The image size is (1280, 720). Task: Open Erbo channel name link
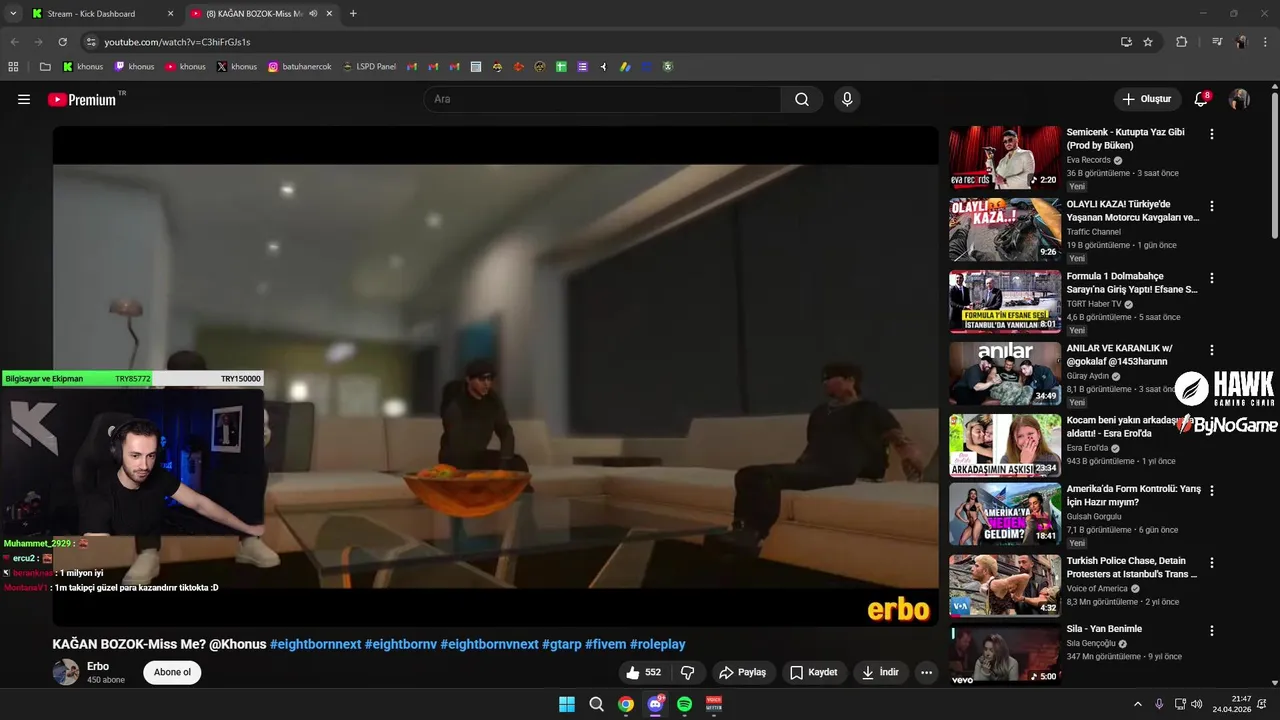(x=98, y=666)
